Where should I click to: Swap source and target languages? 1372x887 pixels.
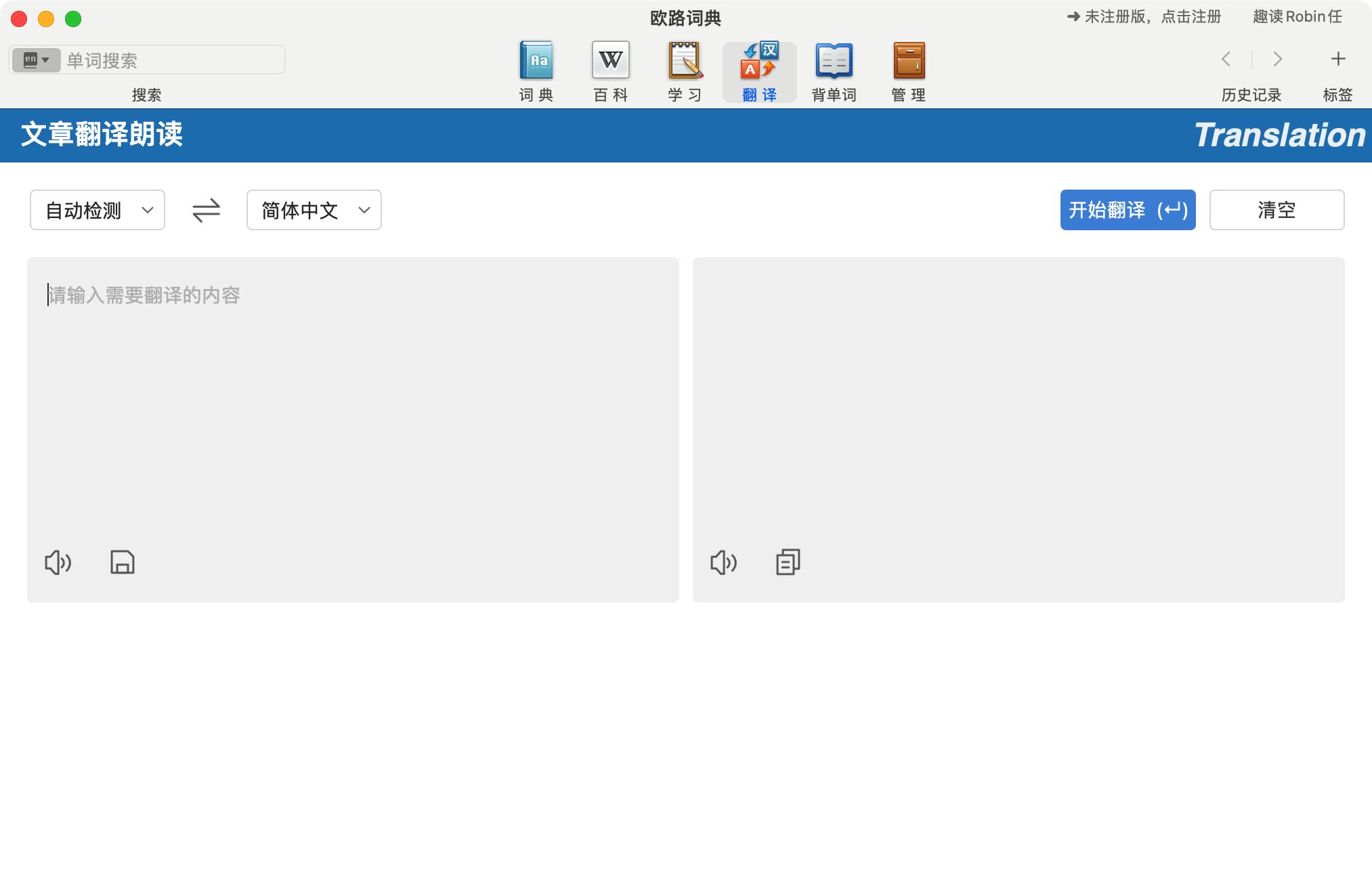206,211
